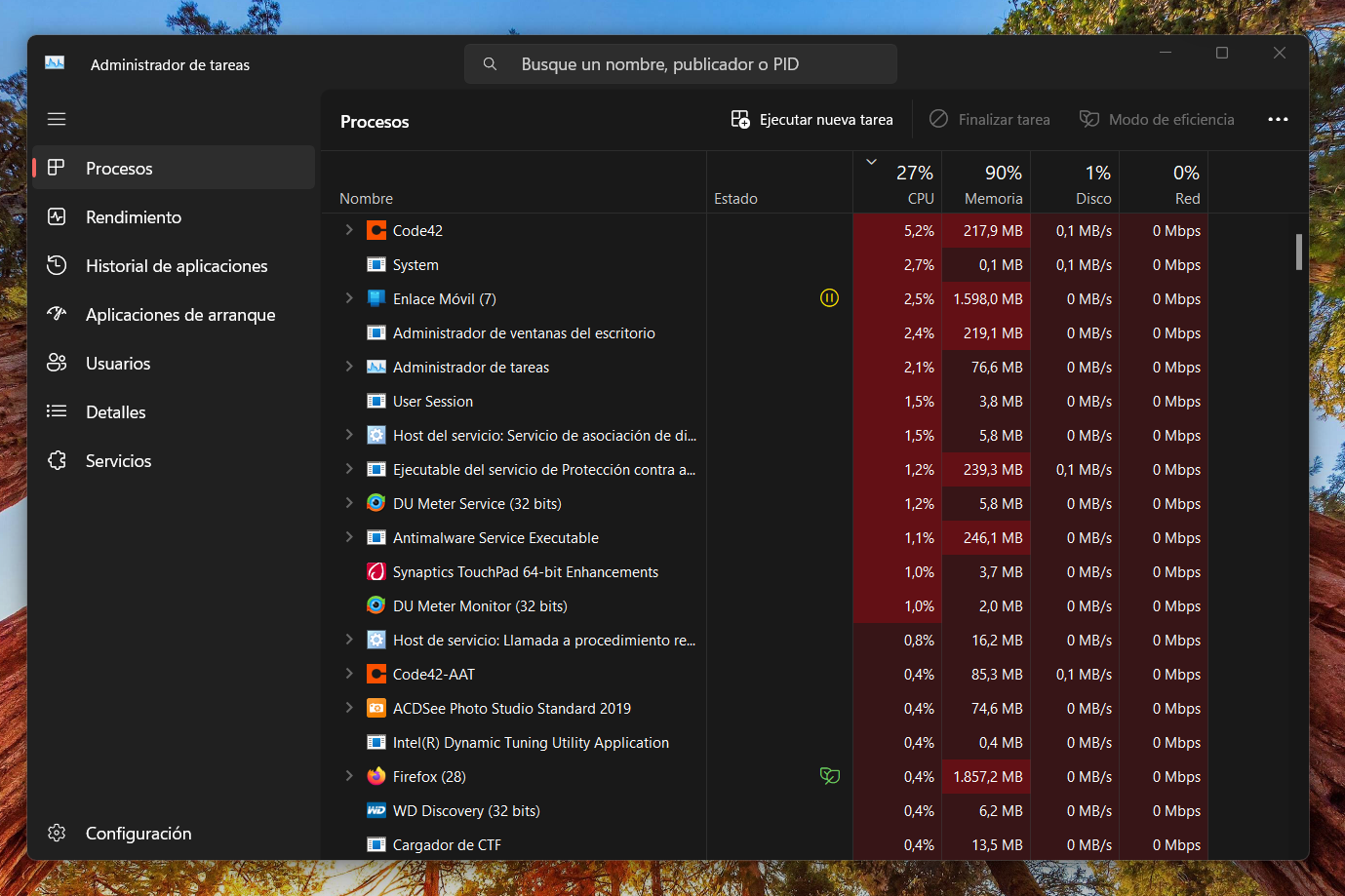Expand the Code42 process group
1345x896 pixels.
(349, 230)
